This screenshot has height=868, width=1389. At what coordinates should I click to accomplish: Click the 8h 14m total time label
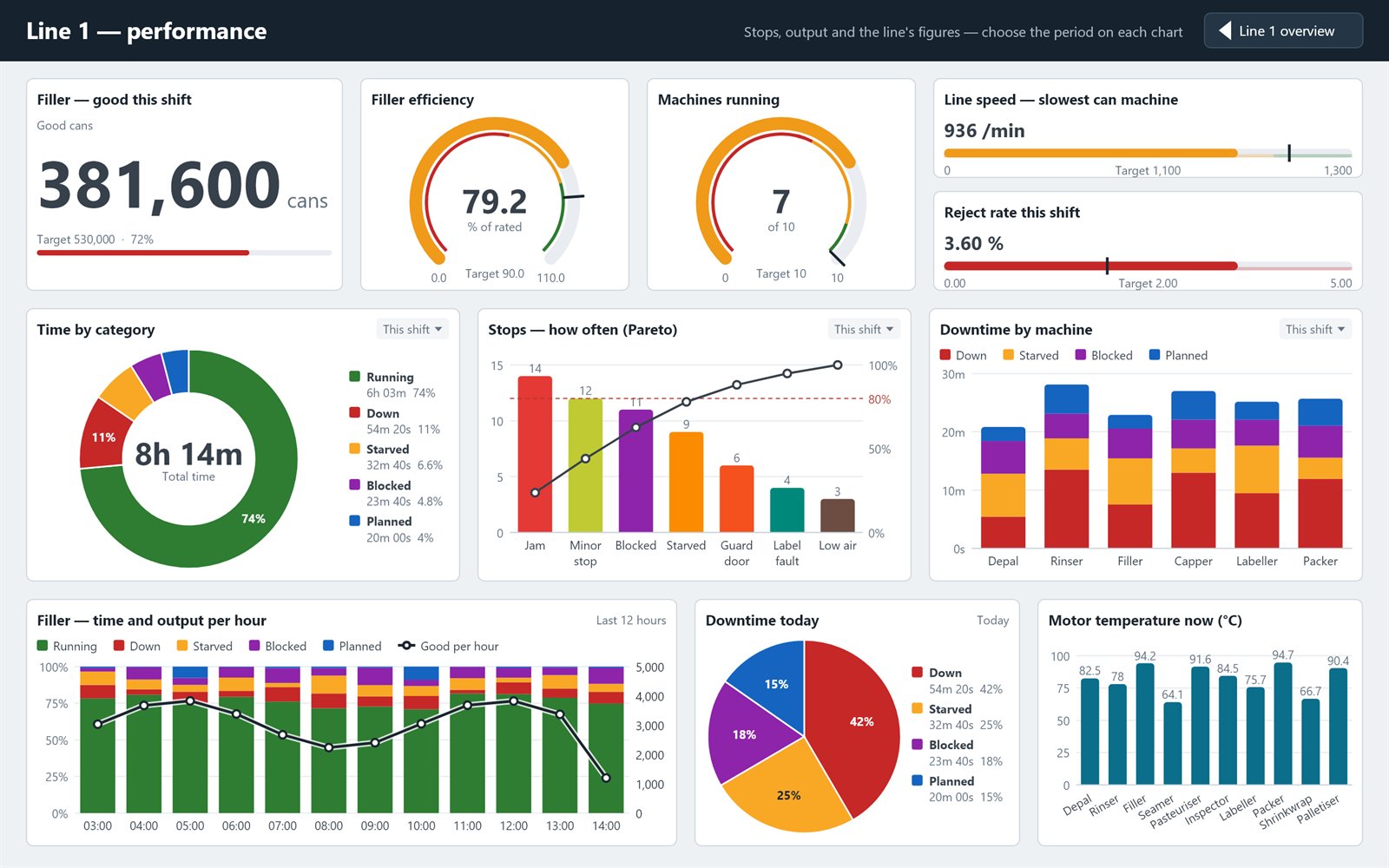point(188,454)
